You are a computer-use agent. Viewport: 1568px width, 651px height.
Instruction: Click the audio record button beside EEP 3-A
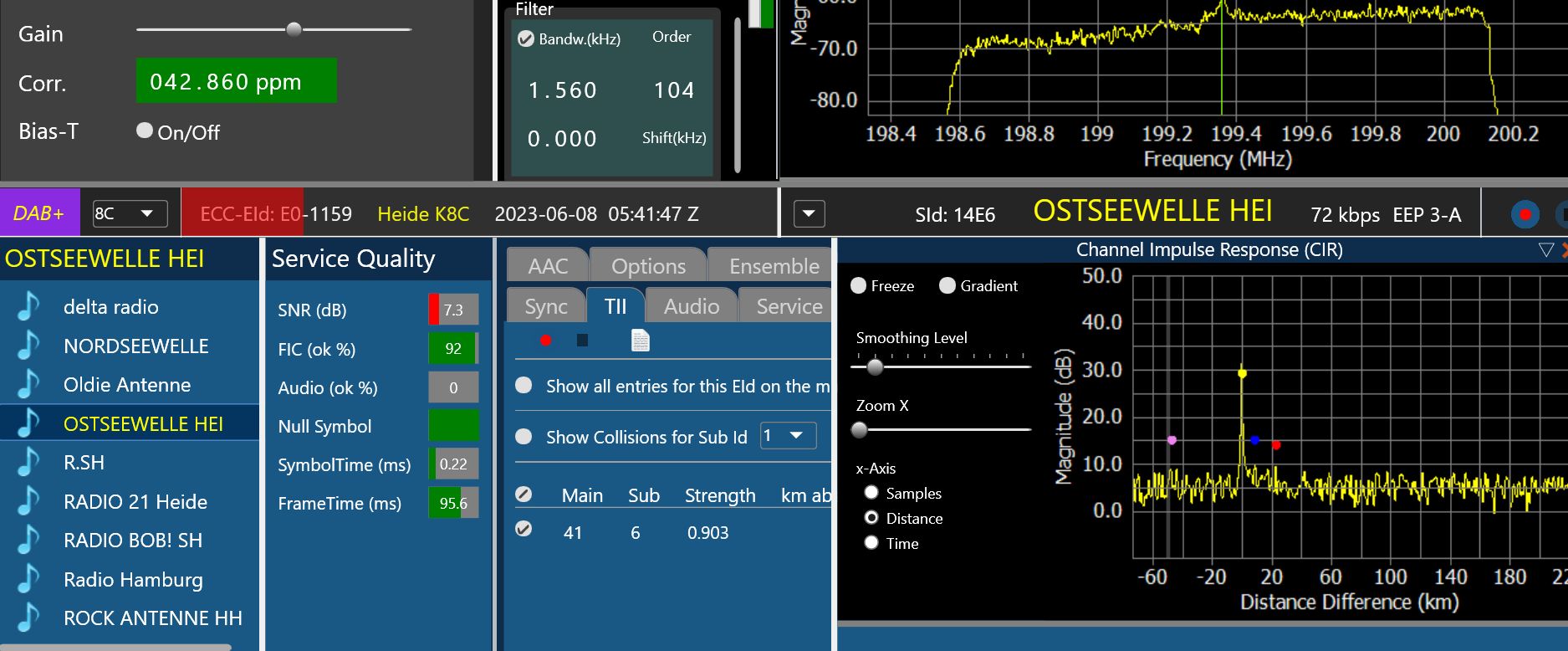click(1525, 215)
